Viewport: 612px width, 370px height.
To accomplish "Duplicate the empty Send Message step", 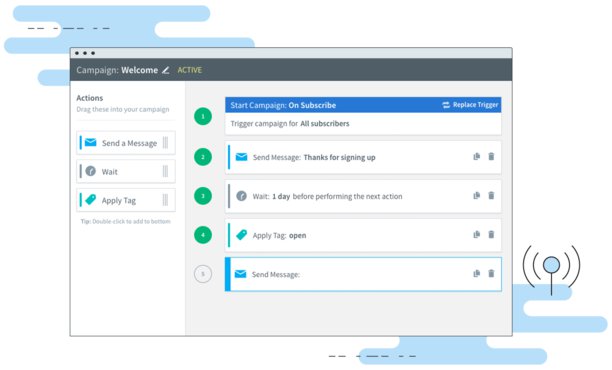I will coord(477,274).
